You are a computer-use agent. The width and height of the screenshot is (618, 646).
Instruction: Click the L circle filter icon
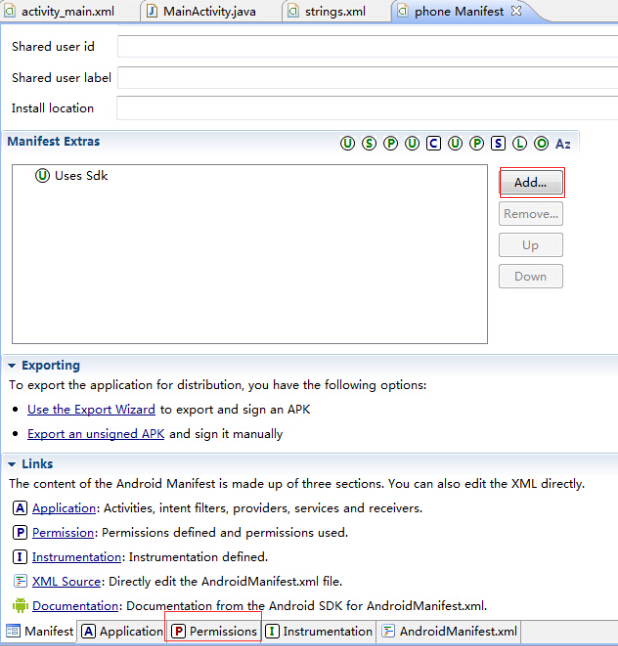pos(520,143)
